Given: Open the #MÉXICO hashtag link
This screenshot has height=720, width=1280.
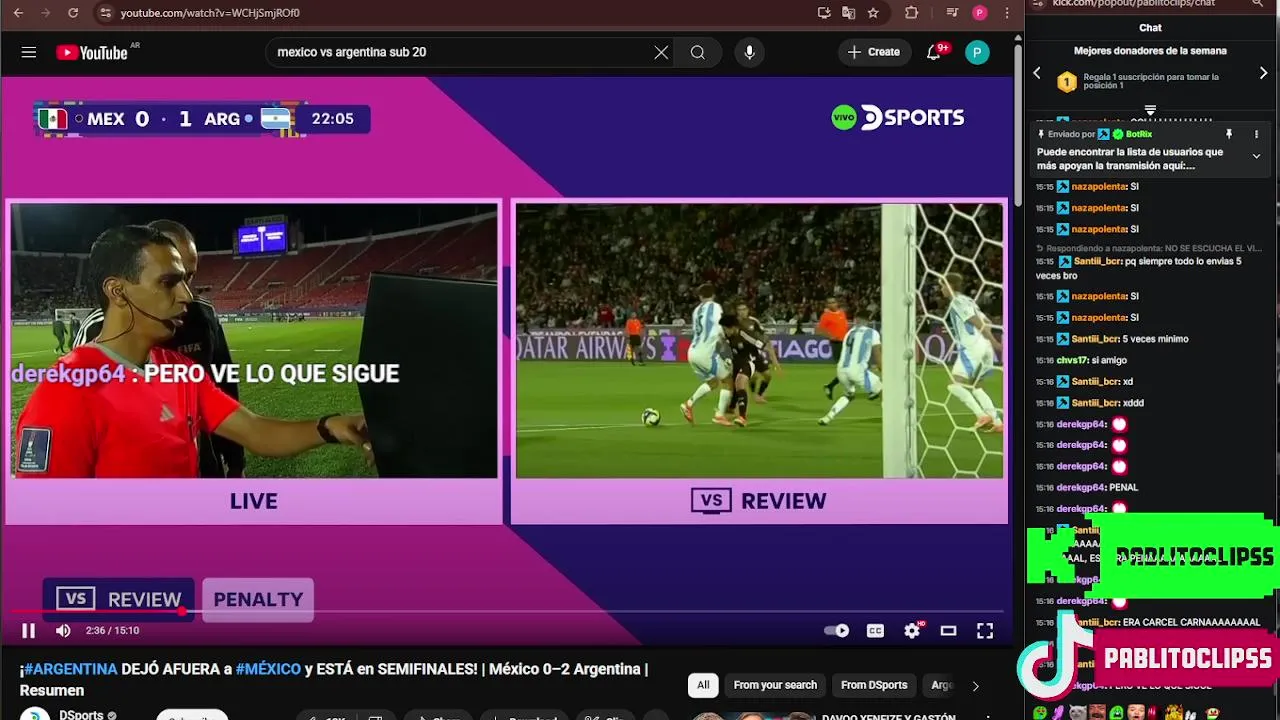Looking at the screenshot, I should tap(268, 669).
